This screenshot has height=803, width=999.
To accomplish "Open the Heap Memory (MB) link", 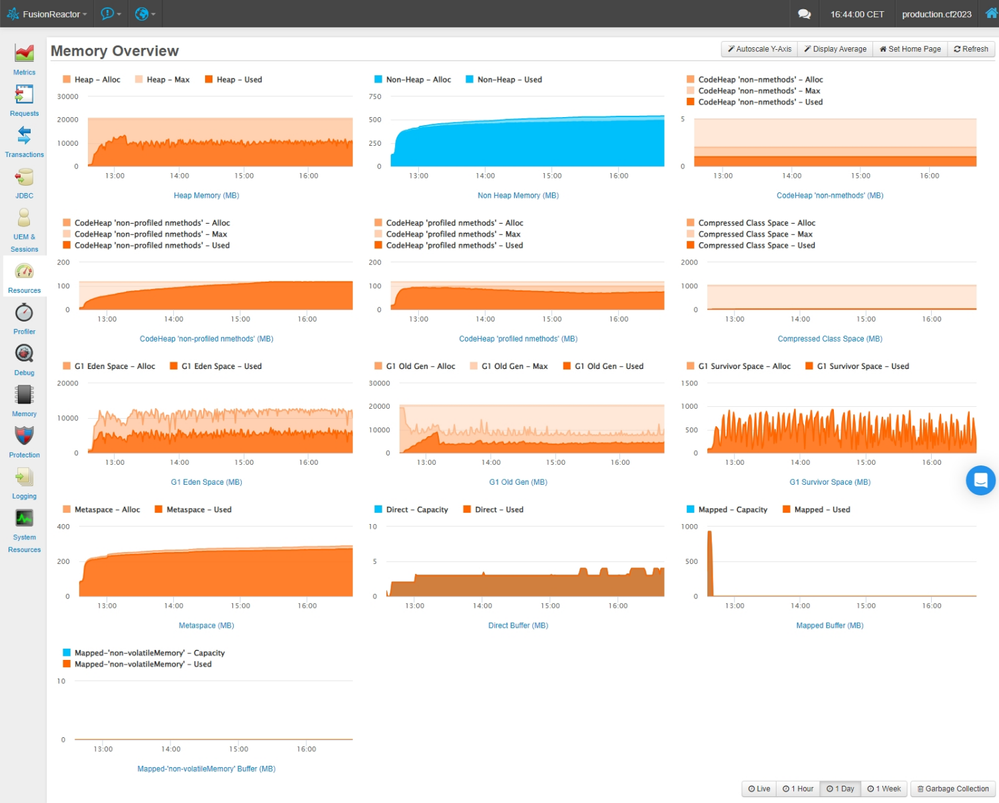I will tap(206, 196).
